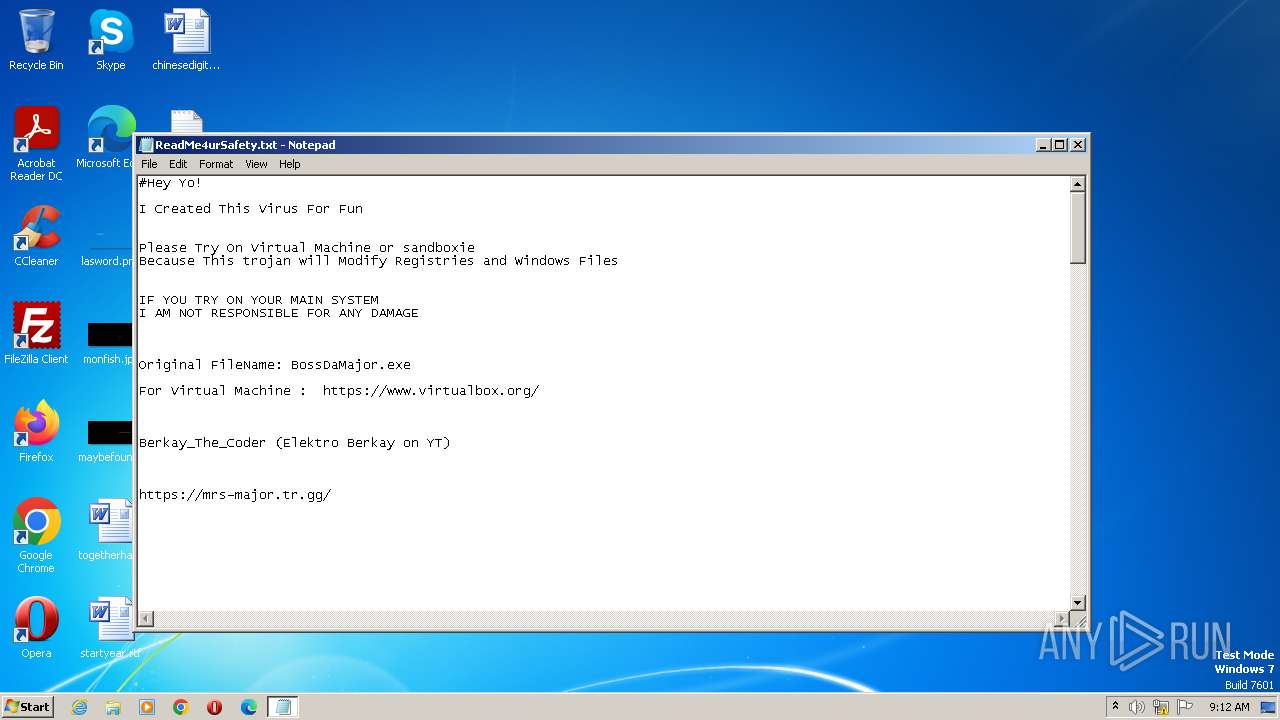Click 'I AM NOT RESPONSIBLE FOR ANY DAMAGE' line
Screen dimensions: 1280x720
pyautogui.click(x=279, y=313)
